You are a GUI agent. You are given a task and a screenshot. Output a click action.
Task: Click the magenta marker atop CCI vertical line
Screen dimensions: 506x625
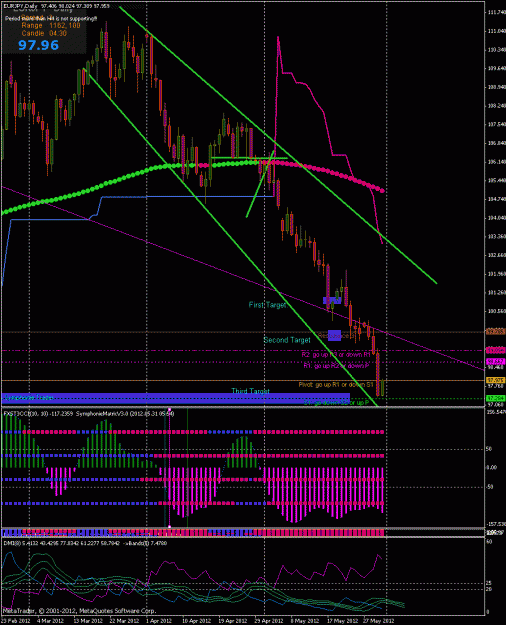(169, 409)
